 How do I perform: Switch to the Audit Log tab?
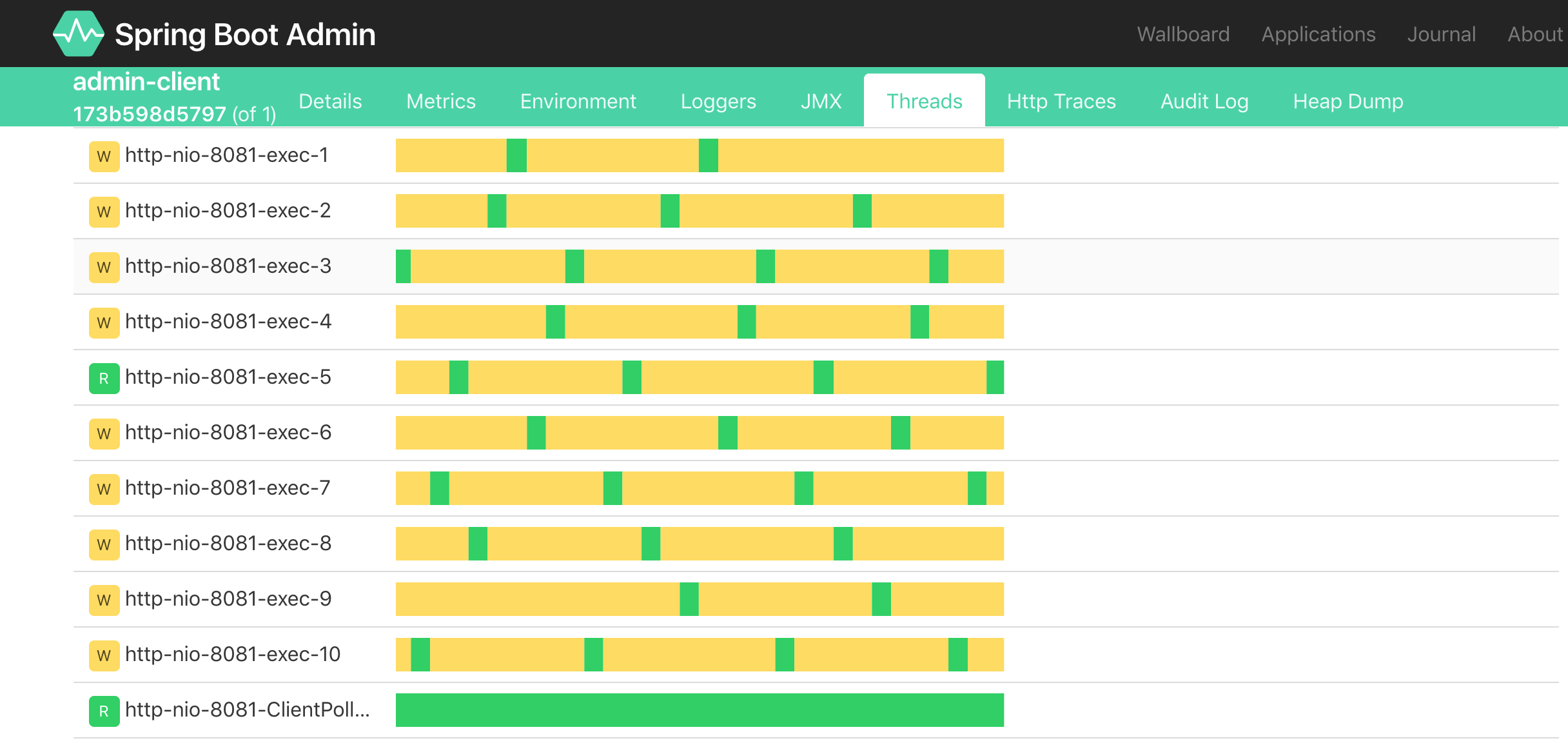point(1204,101)
